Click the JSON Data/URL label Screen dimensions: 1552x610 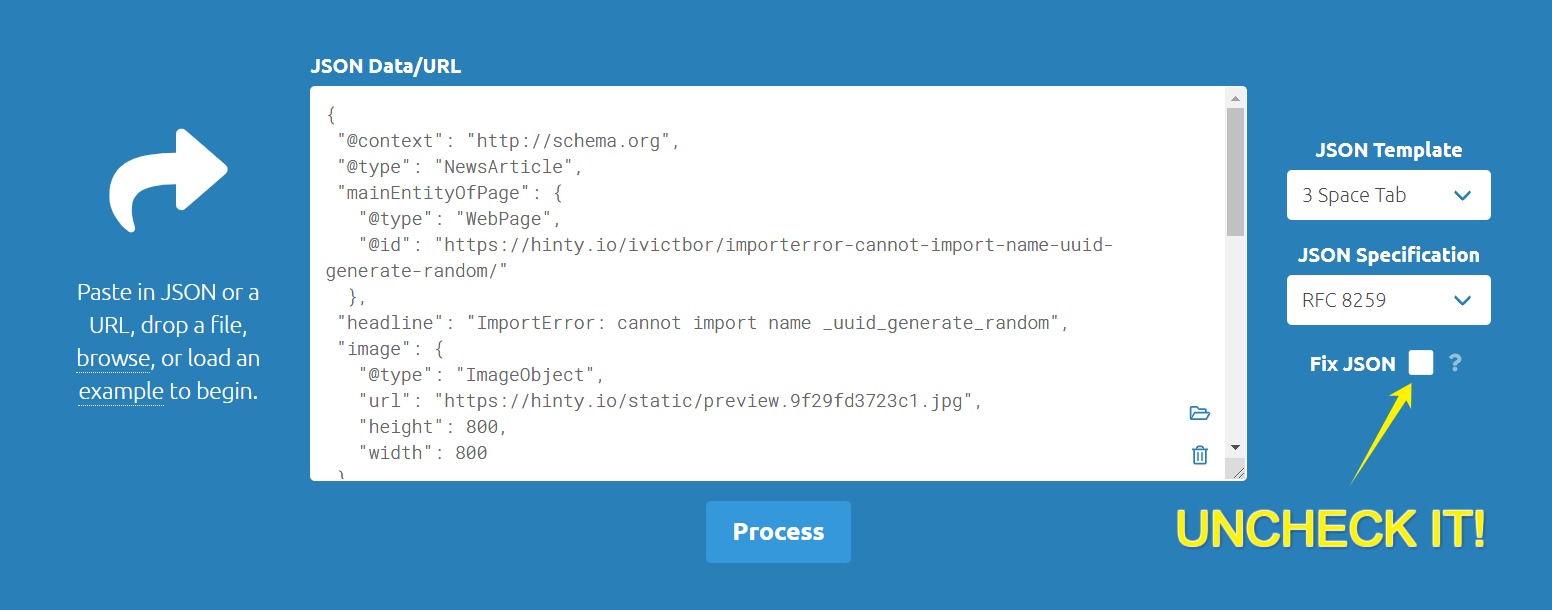click(x=386, y=67)
